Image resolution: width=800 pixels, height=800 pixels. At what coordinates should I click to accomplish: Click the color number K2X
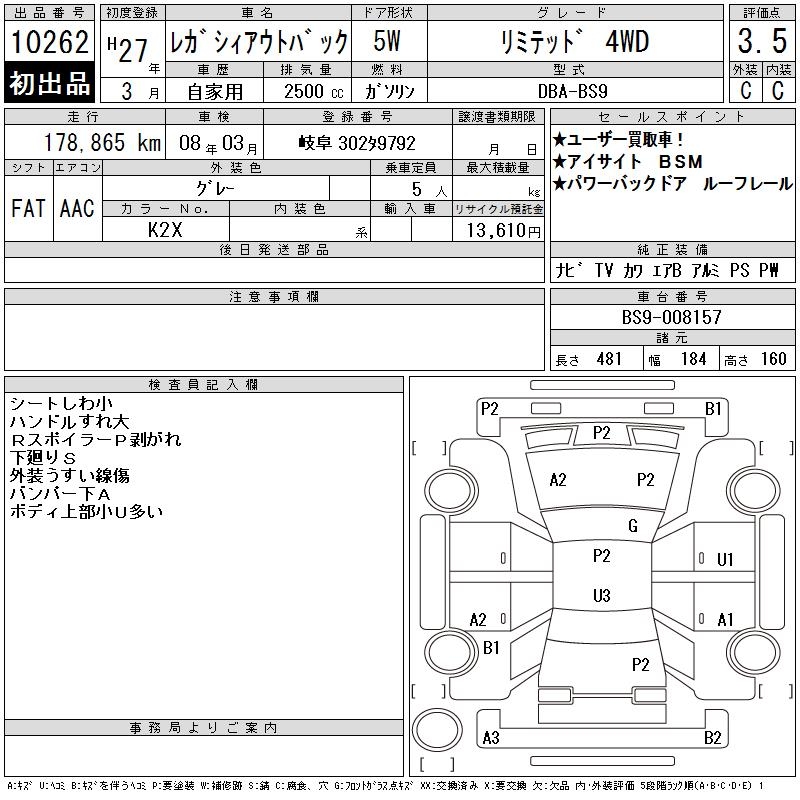(x=165, y=230)
